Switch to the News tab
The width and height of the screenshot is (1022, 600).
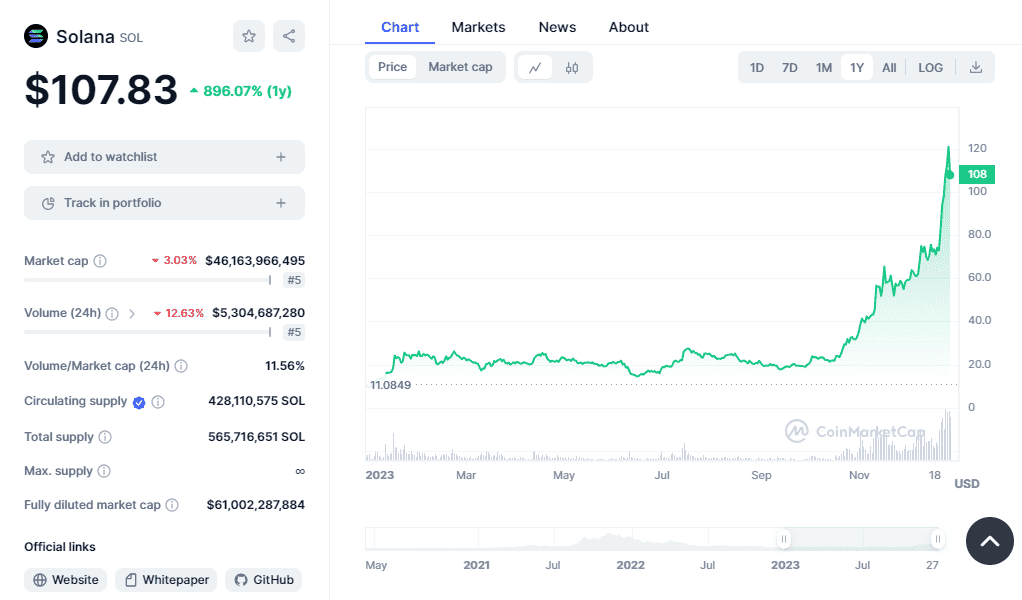click(557, 27)
